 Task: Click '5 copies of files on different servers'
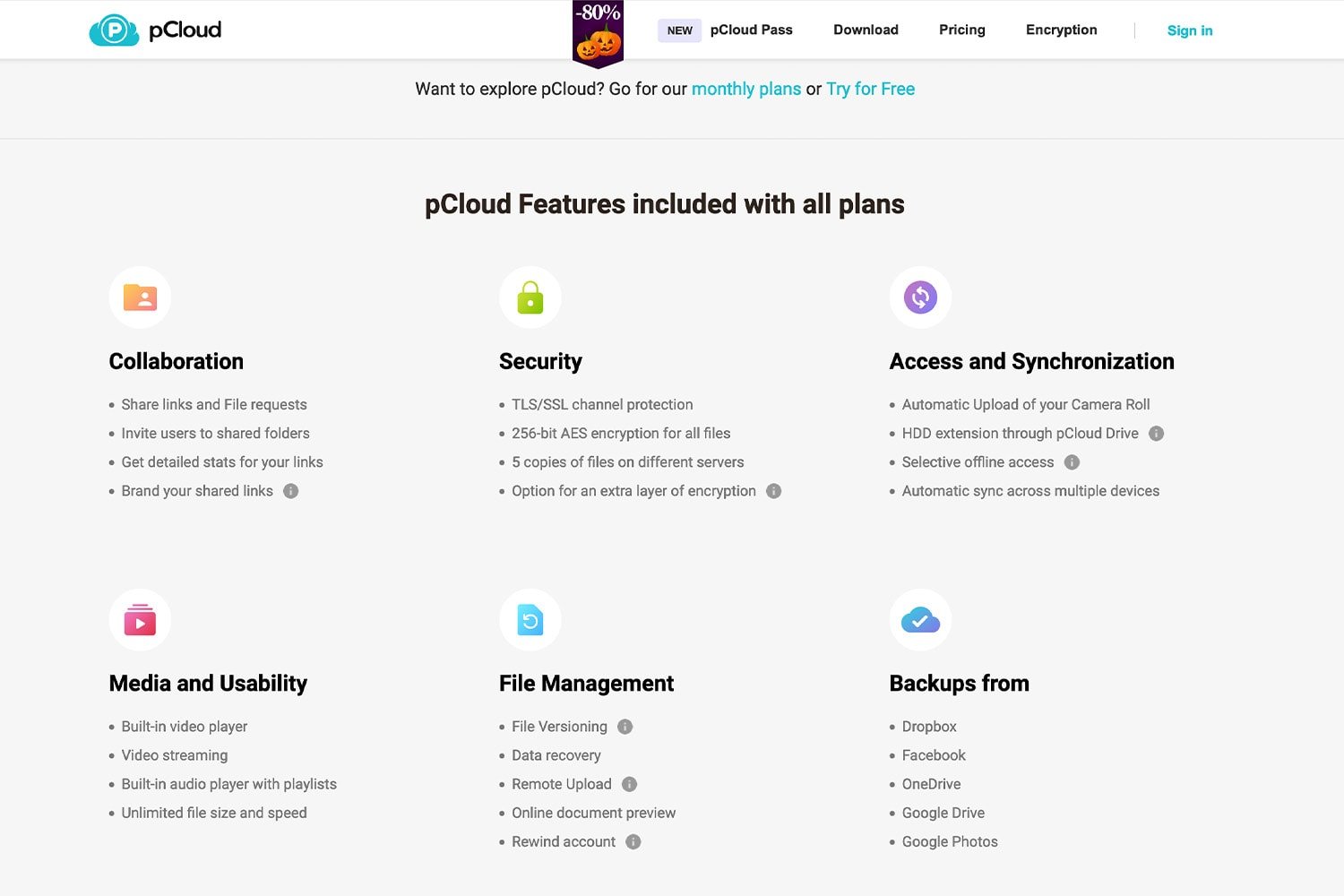tap(628, 462)
